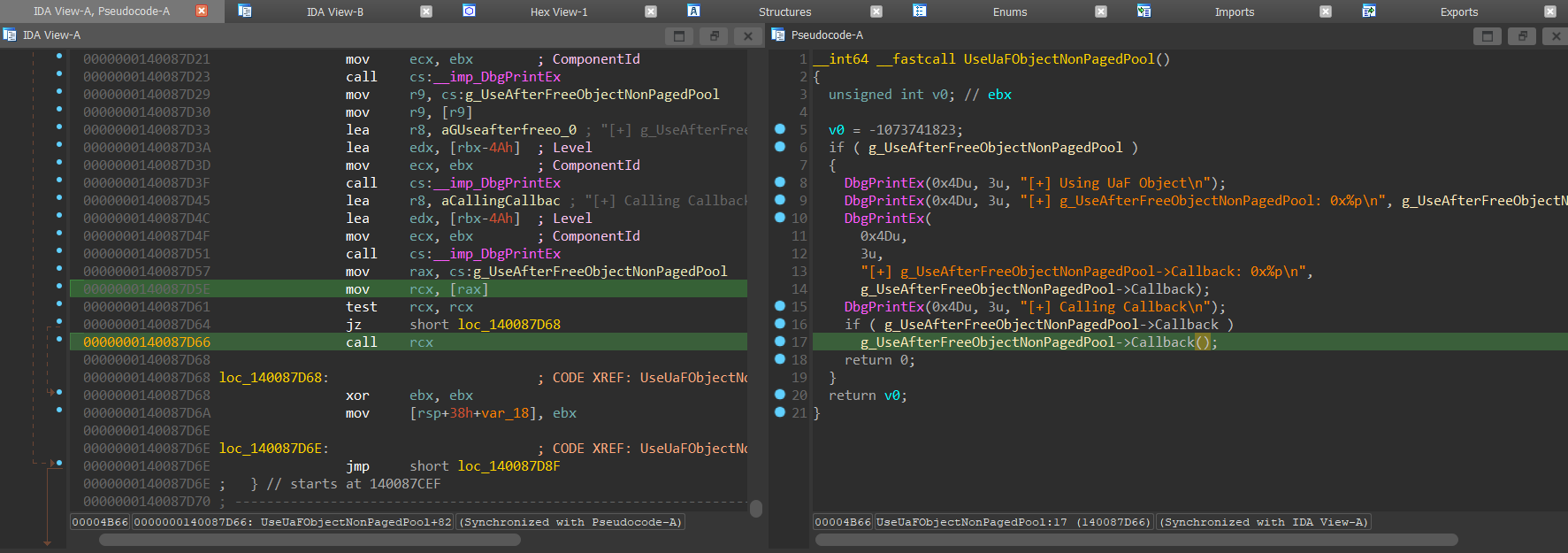This screenshot has width=1568, height=553.
Task: Close the Hex View-1 tab
Action: point(651,12)
